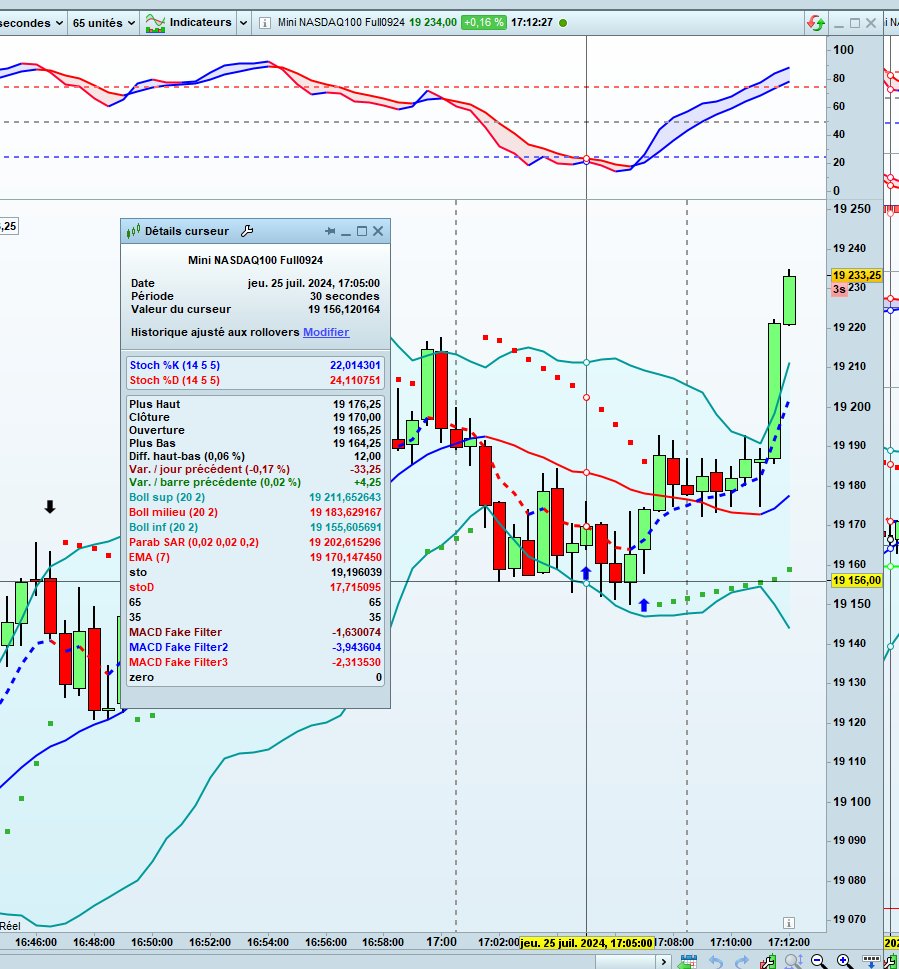The height and width of the screenshot is (969, 899).
Task: Click the Mini NASDAQ100 Full0924 title
Action: pos(341,23)
